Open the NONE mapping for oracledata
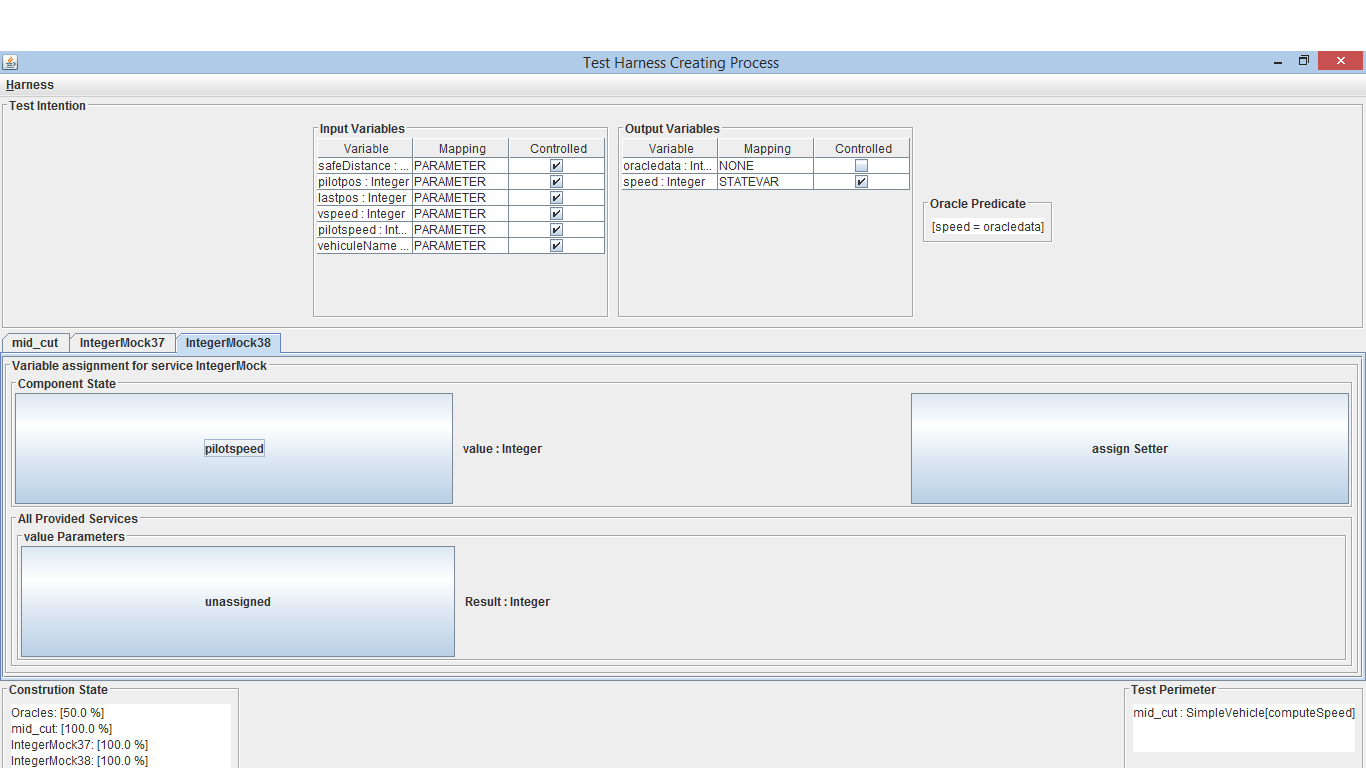The image size is (1366, 768). 765,166
